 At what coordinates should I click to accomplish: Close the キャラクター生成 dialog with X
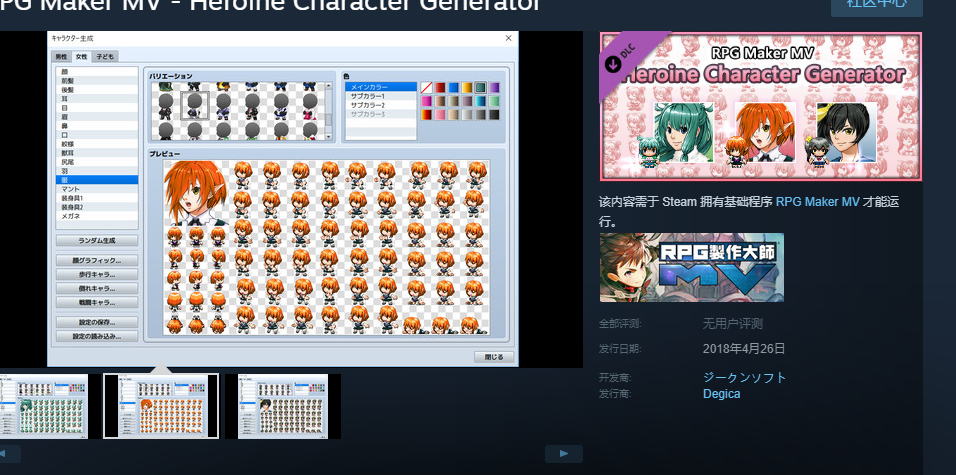coord(508,38)
